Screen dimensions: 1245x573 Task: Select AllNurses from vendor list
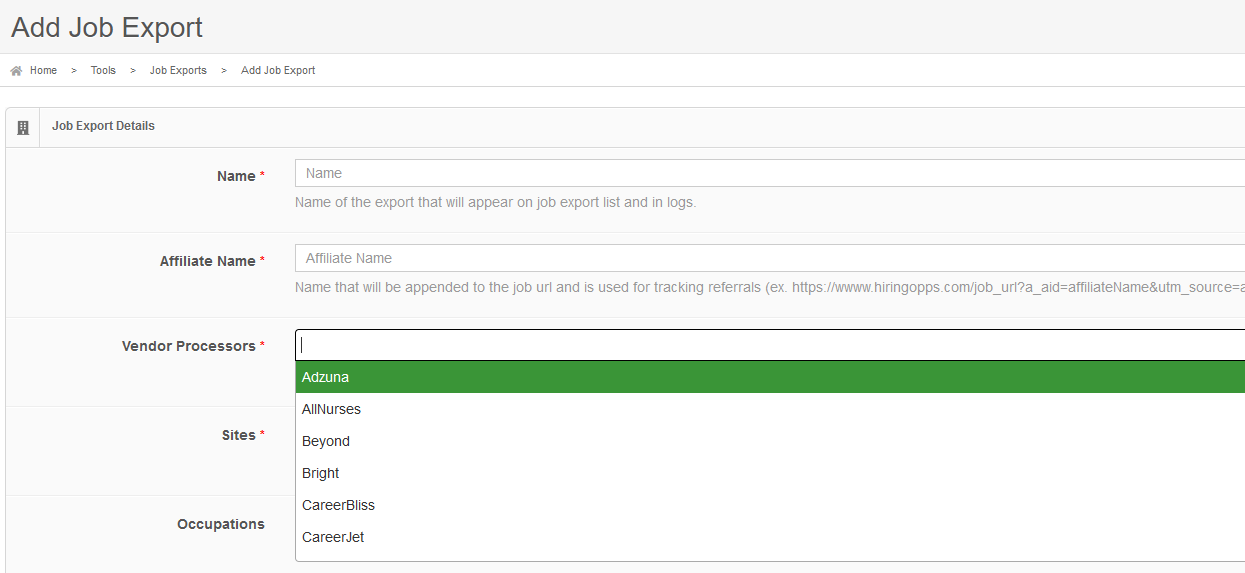(x=770, y=409)
